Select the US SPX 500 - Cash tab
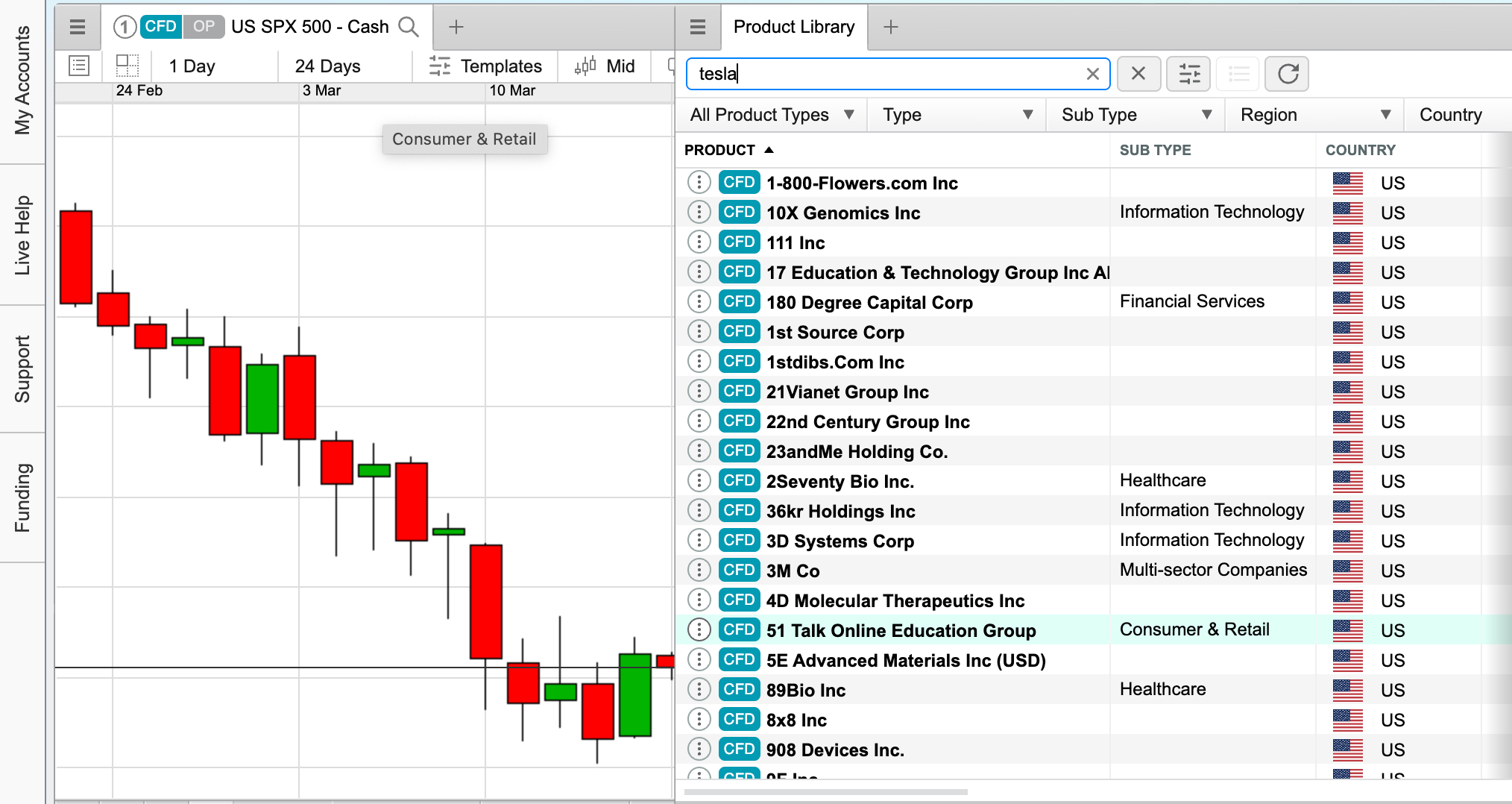Screen dimensions: 1512x804 309,27
